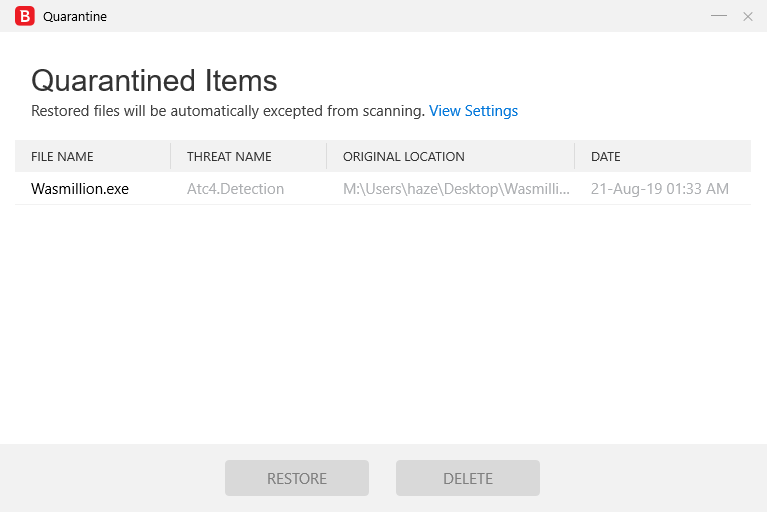This screenshot has width=767, height=512.
Task: Click the divider between ORIGINAL LOCATION and DATE
Action: pyautogui.click(x=574, y=157)
